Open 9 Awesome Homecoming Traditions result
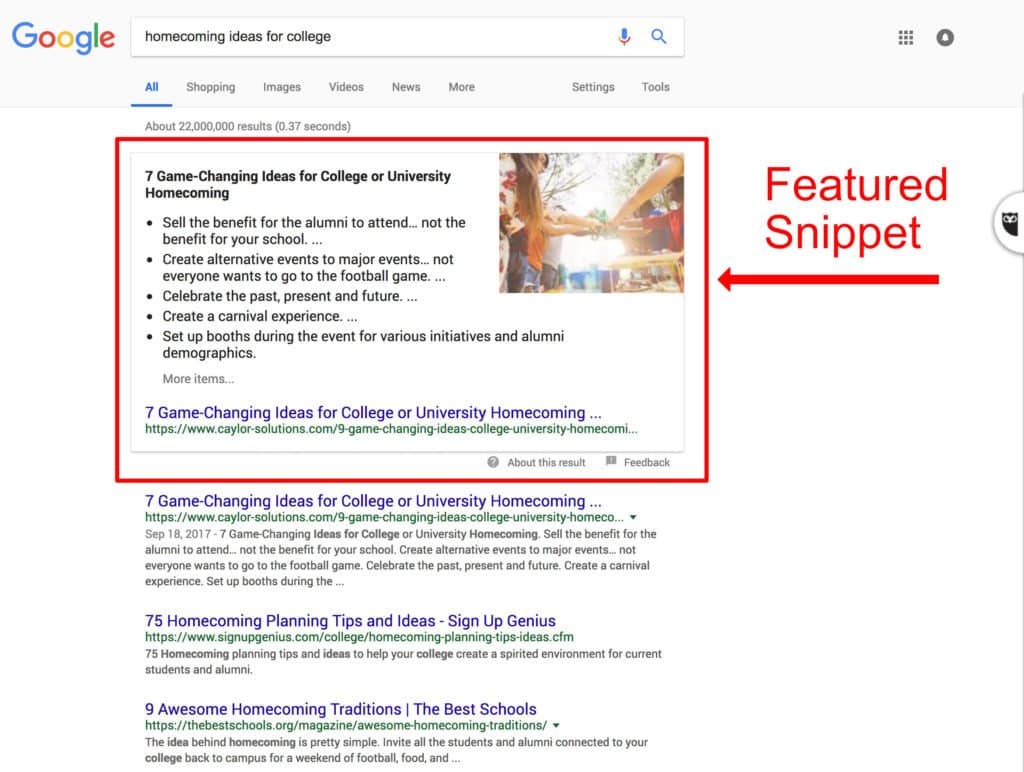 pos(340,709)
